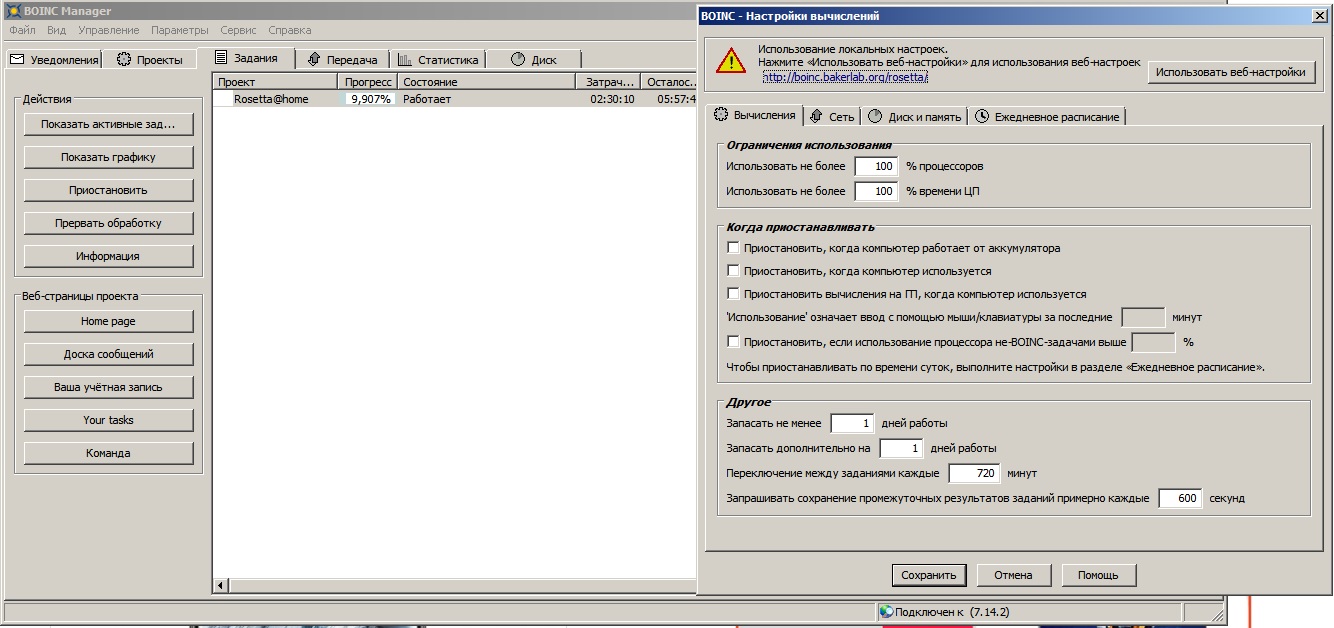Click the Отмена button
Image resolution: width=1334 pixels, height=628 pixels.
click(1014, 575)
